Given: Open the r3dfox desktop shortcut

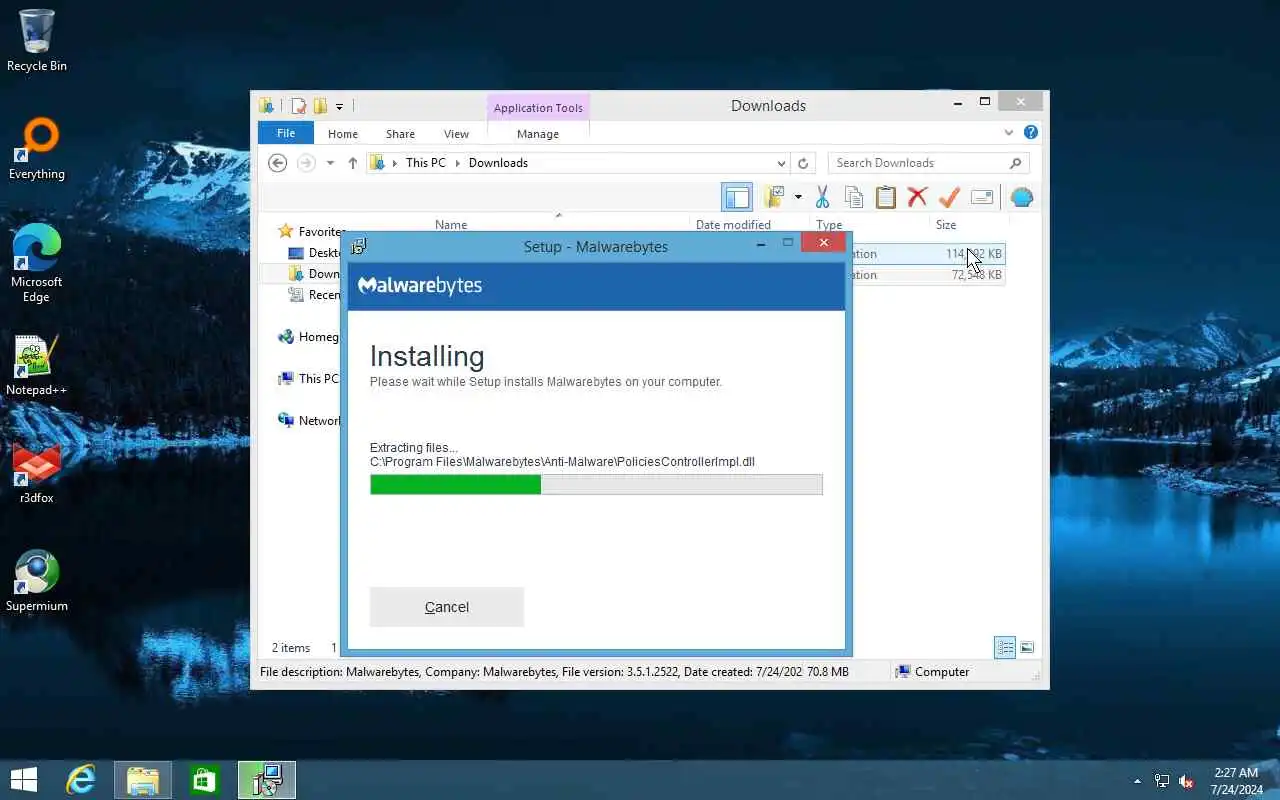Looking at the screenshot, I should tap(37, 473).
